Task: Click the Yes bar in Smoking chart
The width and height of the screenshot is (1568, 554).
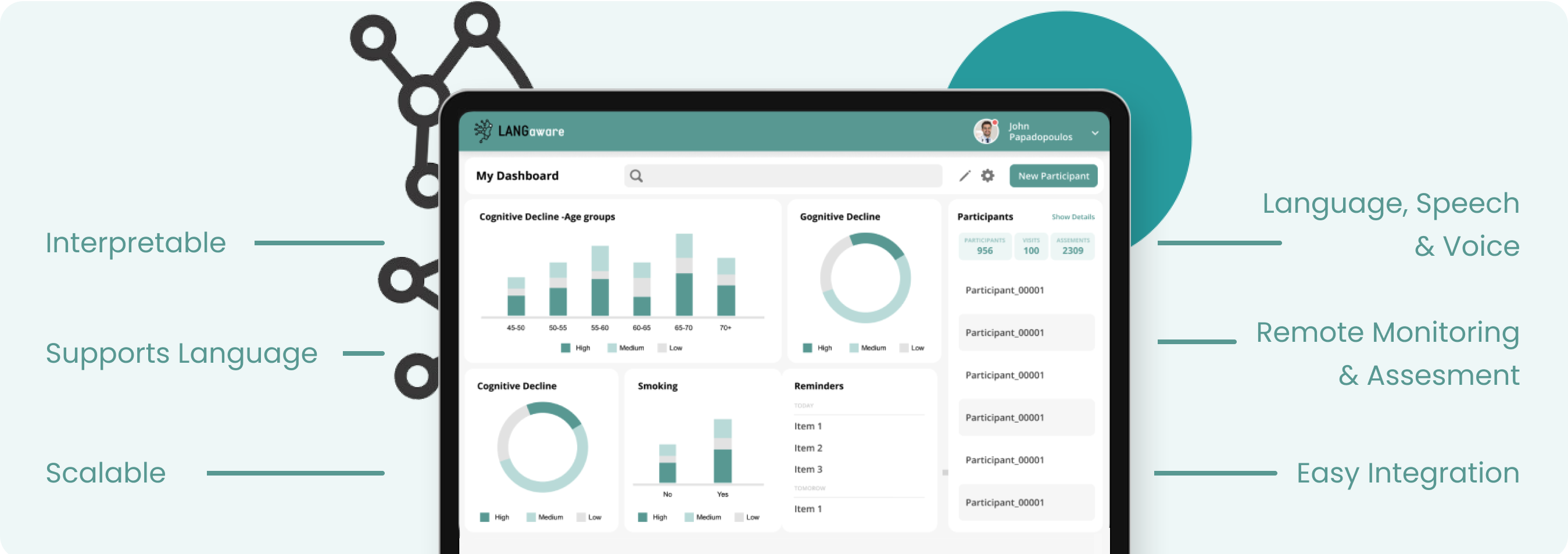Action: 722,451
